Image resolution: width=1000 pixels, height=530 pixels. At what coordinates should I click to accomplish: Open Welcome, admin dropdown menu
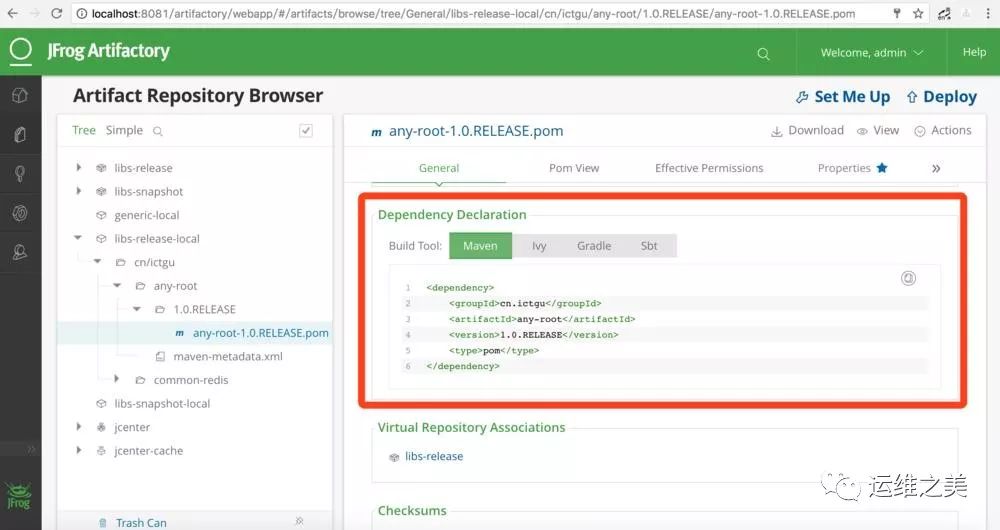coord(871,52)
